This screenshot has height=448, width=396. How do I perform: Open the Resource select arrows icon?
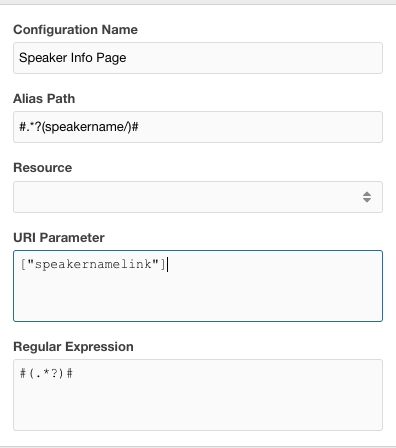click(x=367, y=197)
